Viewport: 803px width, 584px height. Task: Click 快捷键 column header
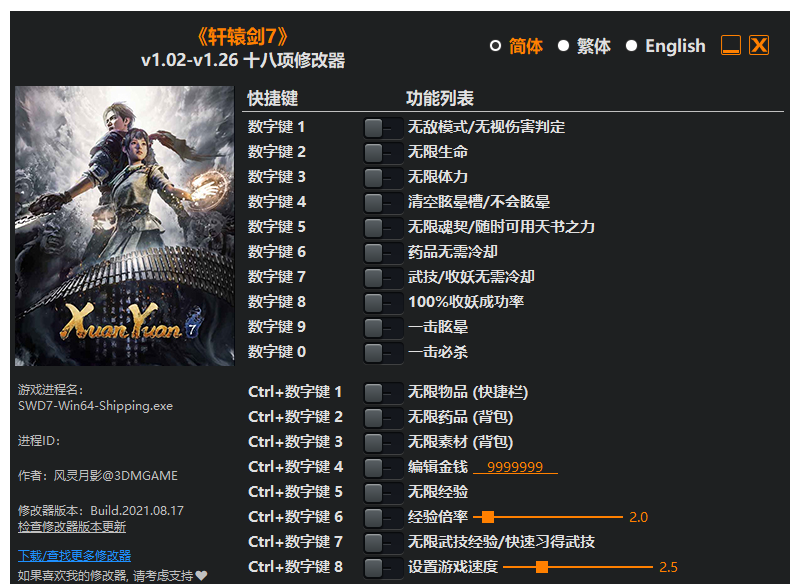(x=273, y=98)
